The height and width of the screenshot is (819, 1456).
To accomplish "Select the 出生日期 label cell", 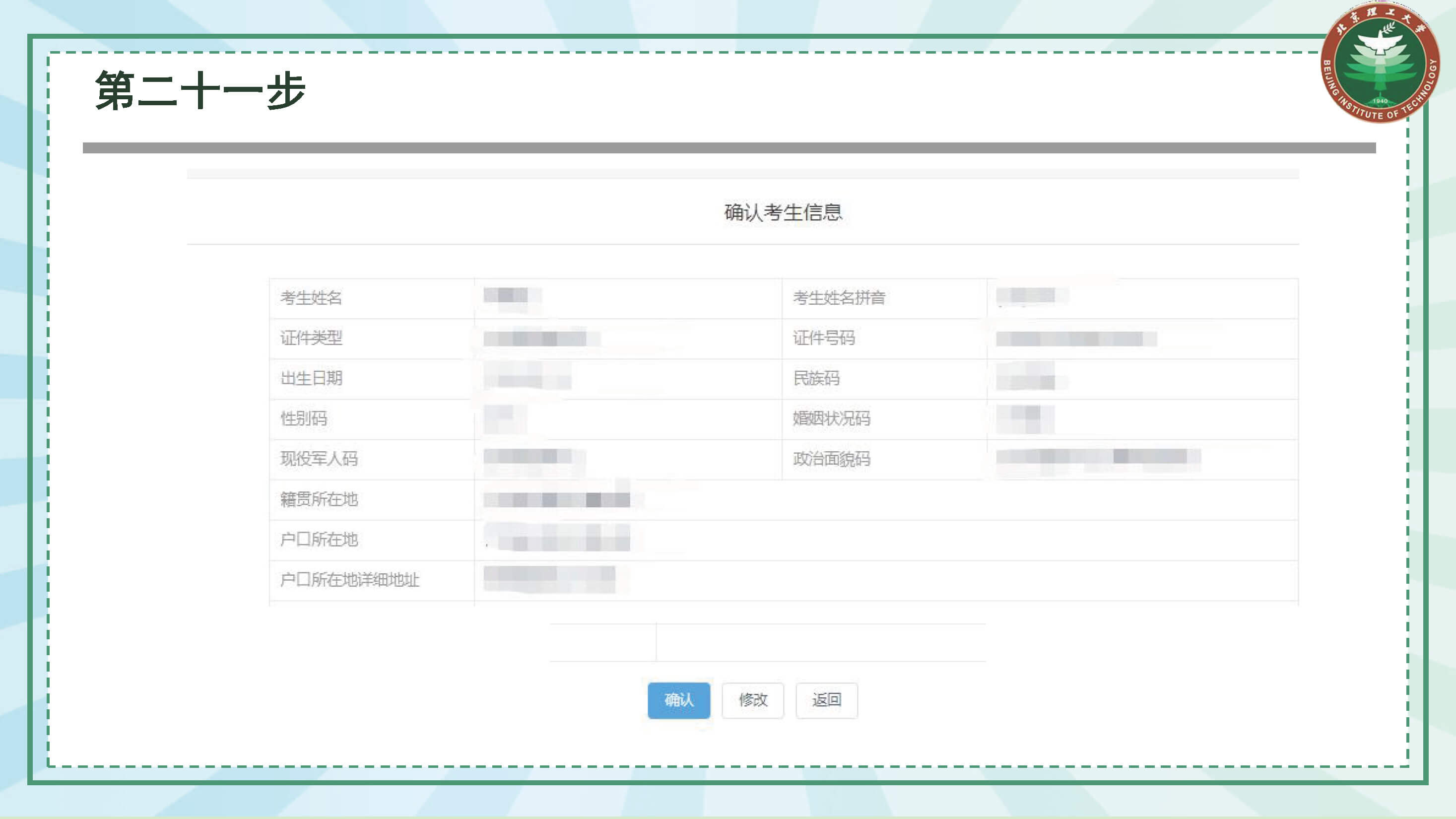I will coord(312,378).
